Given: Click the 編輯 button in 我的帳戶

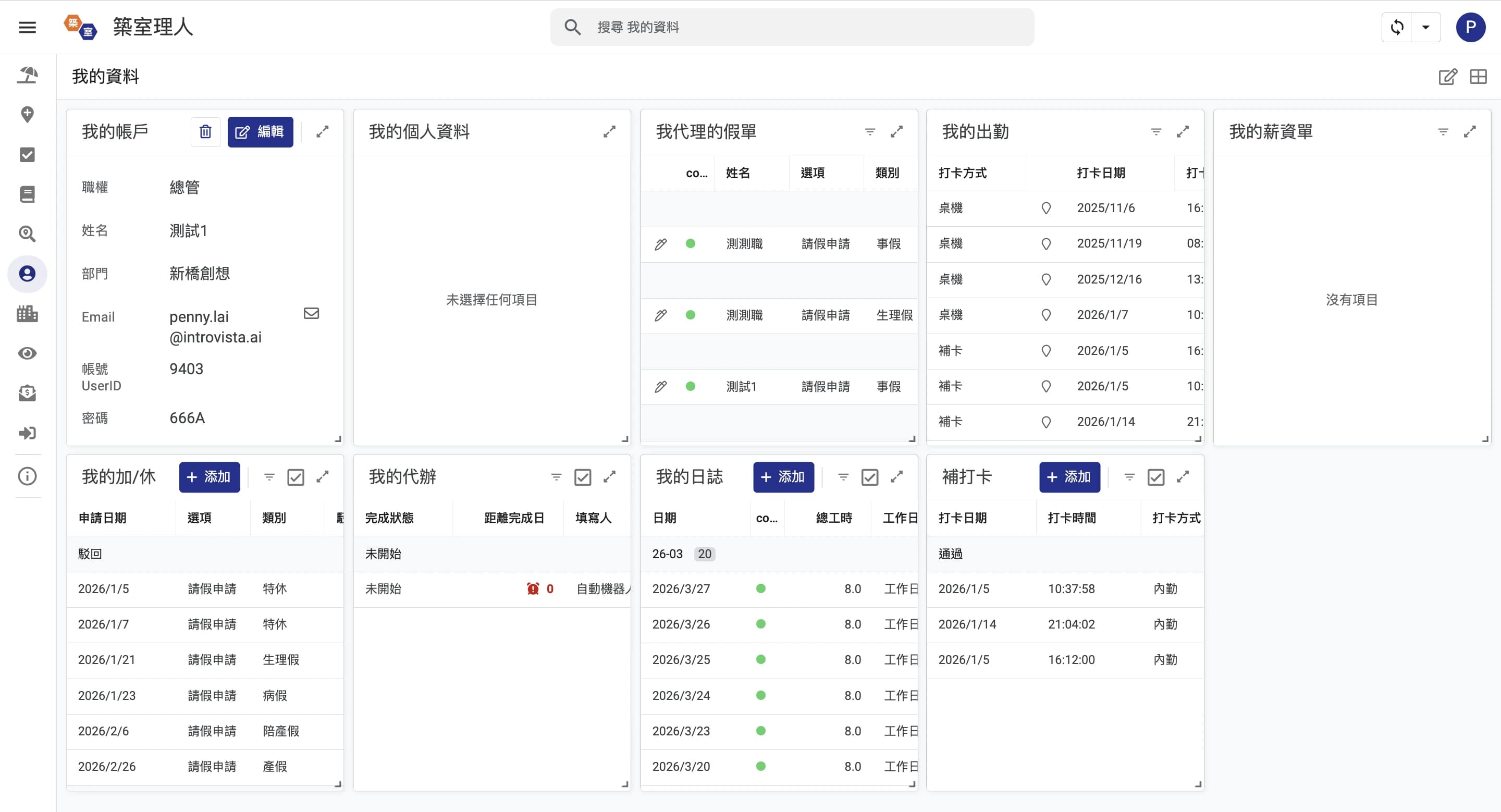Looking at the screenshot, I should pos(260,132).
